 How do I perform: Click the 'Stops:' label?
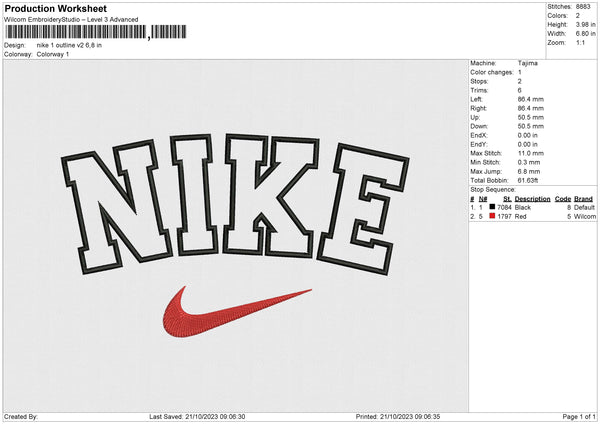coord(479,82)
